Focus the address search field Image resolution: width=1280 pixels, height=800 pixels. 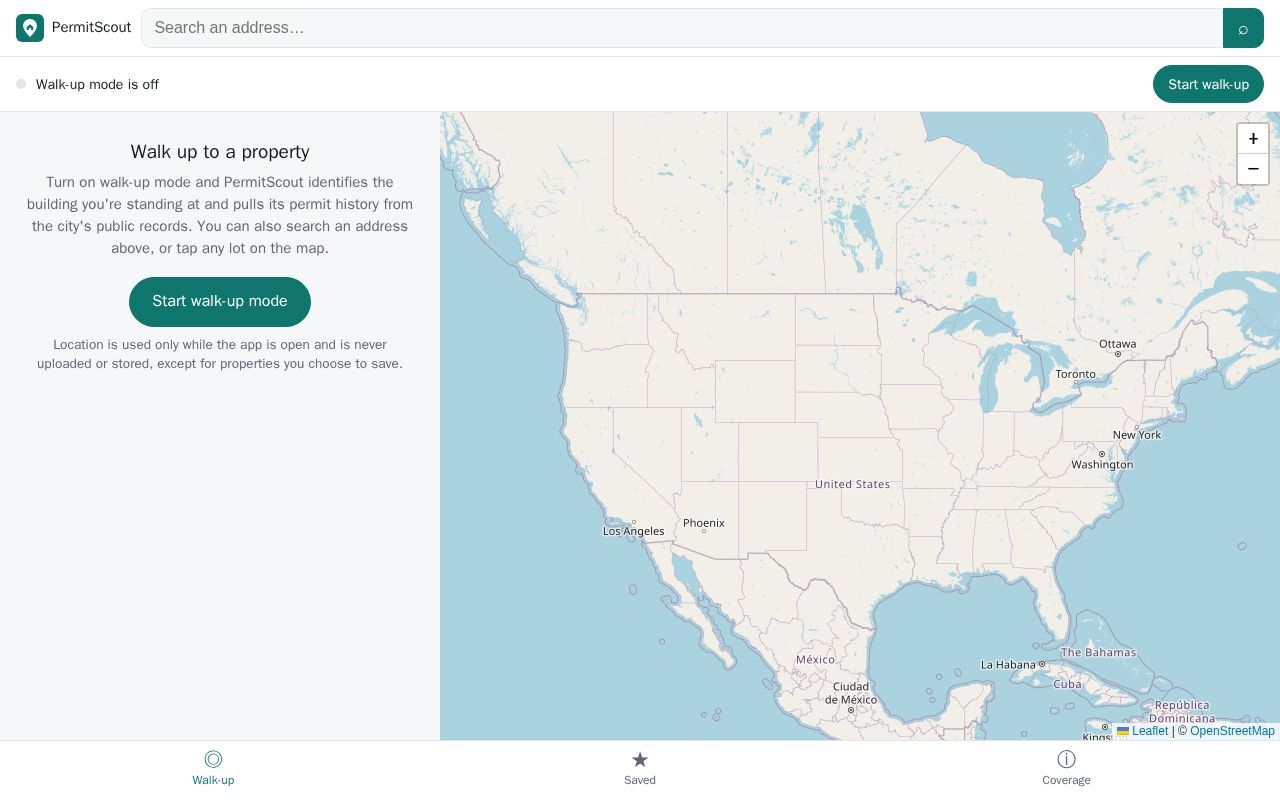682,28
